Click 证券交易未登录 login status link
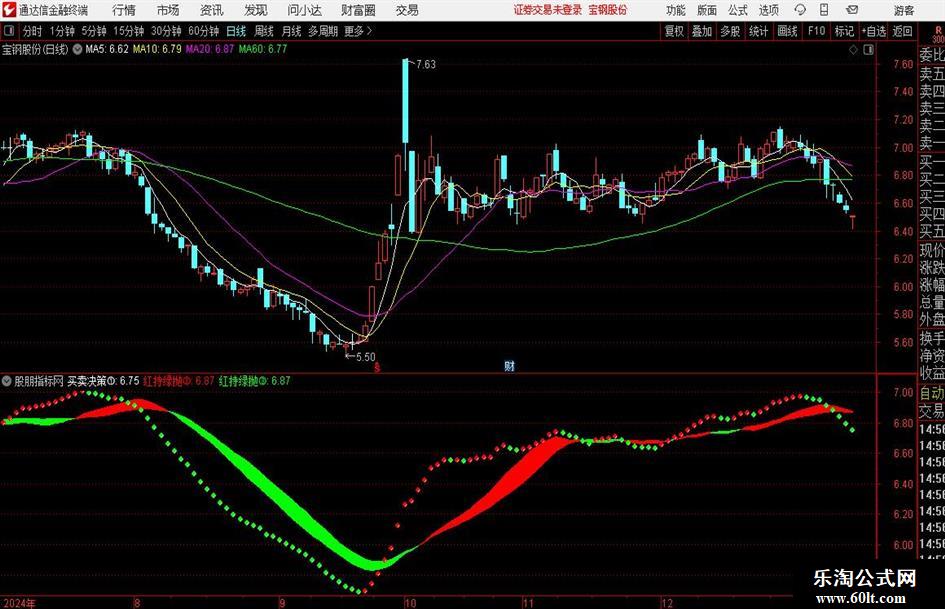 [548, 10]
